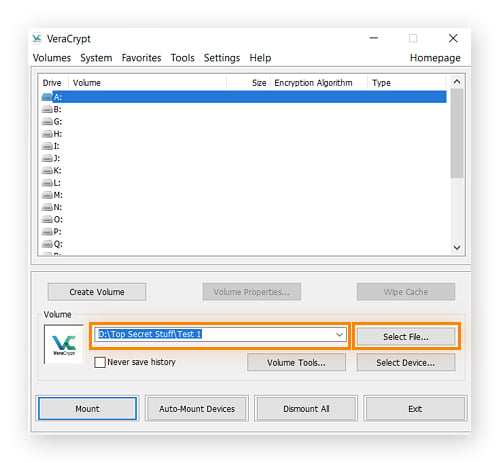Select the Q: drive label
This screenshot has width=499, height=463.
pos(58,244)
